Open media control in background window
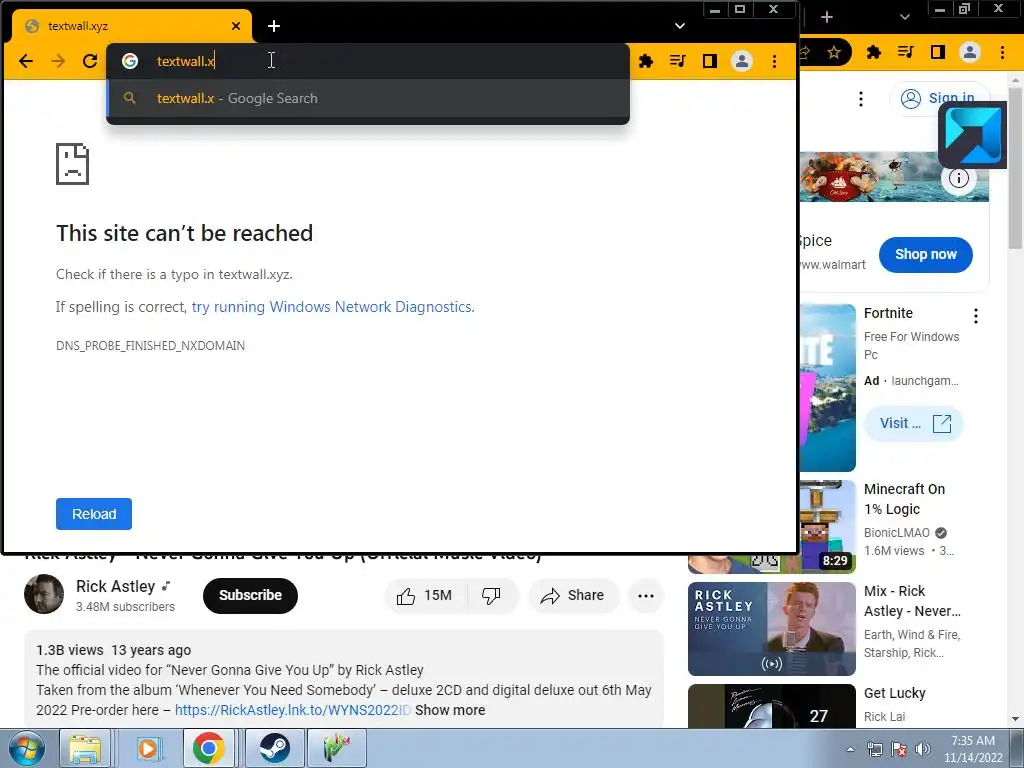Image resolution: width=1024 pixels, height=768 pixels. point(906,52)
